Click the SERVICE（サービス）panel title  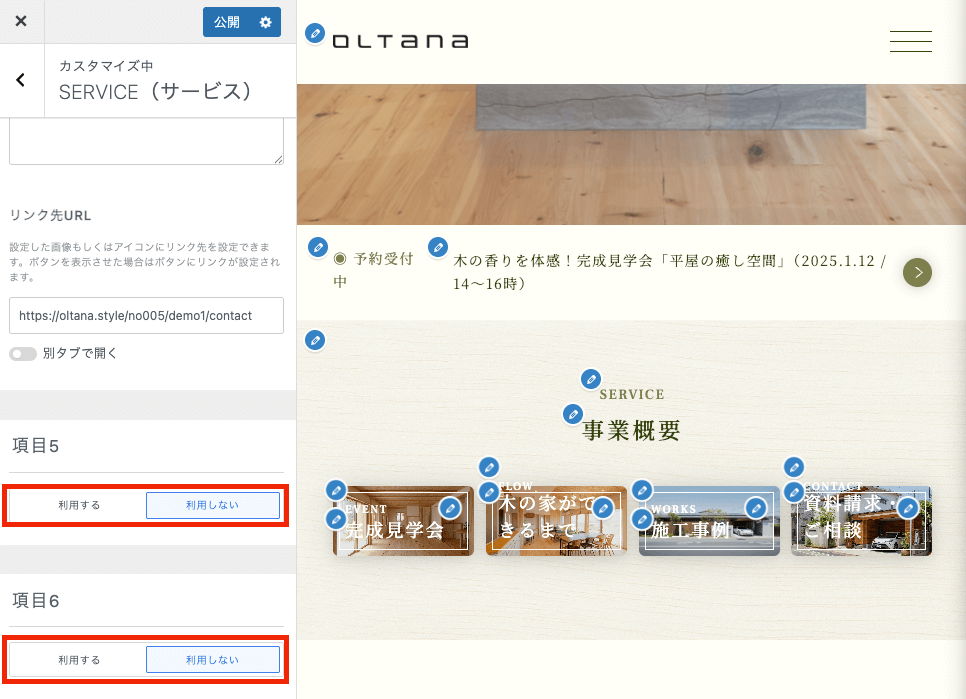155,92
